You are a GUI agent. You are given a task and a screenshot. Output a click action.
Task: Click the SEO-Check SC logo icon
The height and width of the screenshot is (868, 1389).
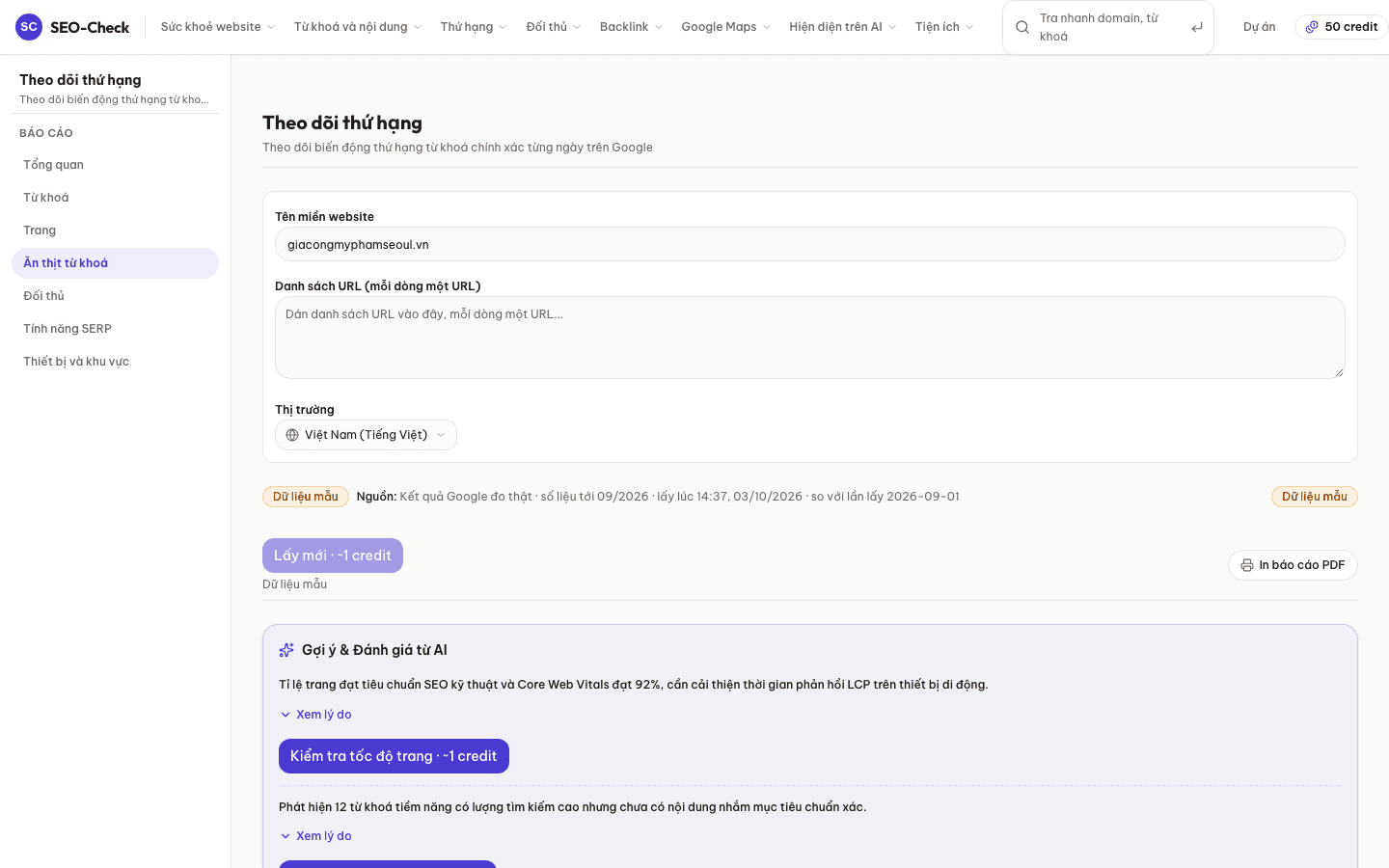(x=29, y=27)
